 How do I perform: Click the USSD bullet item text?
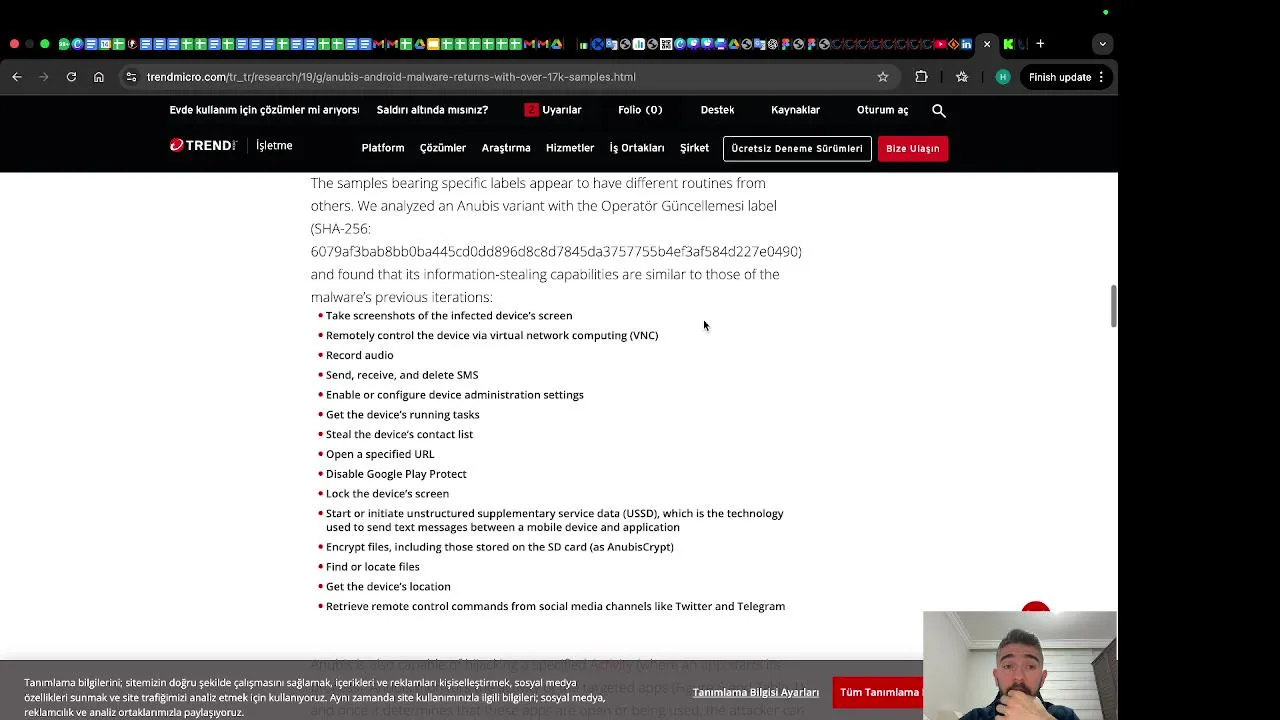coord(554,520)
